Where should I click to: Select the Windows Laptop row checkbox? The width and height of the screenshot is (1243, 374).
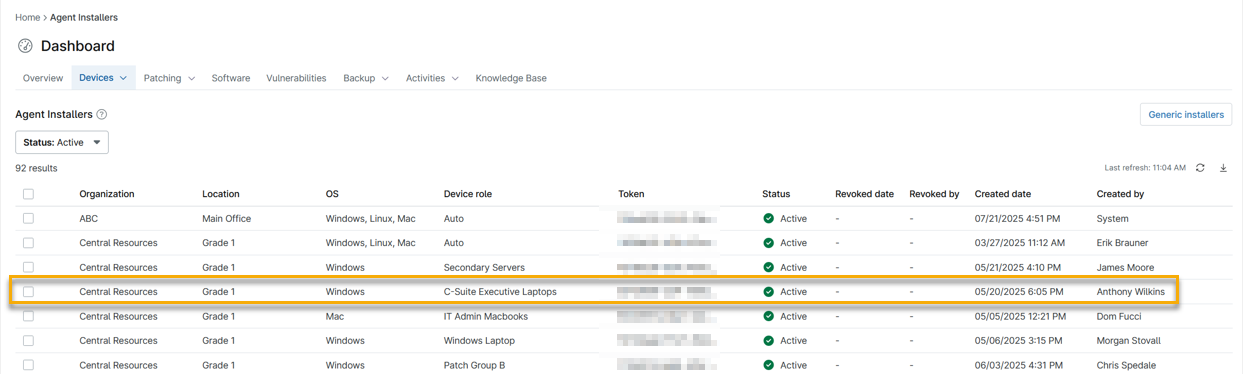28,341
